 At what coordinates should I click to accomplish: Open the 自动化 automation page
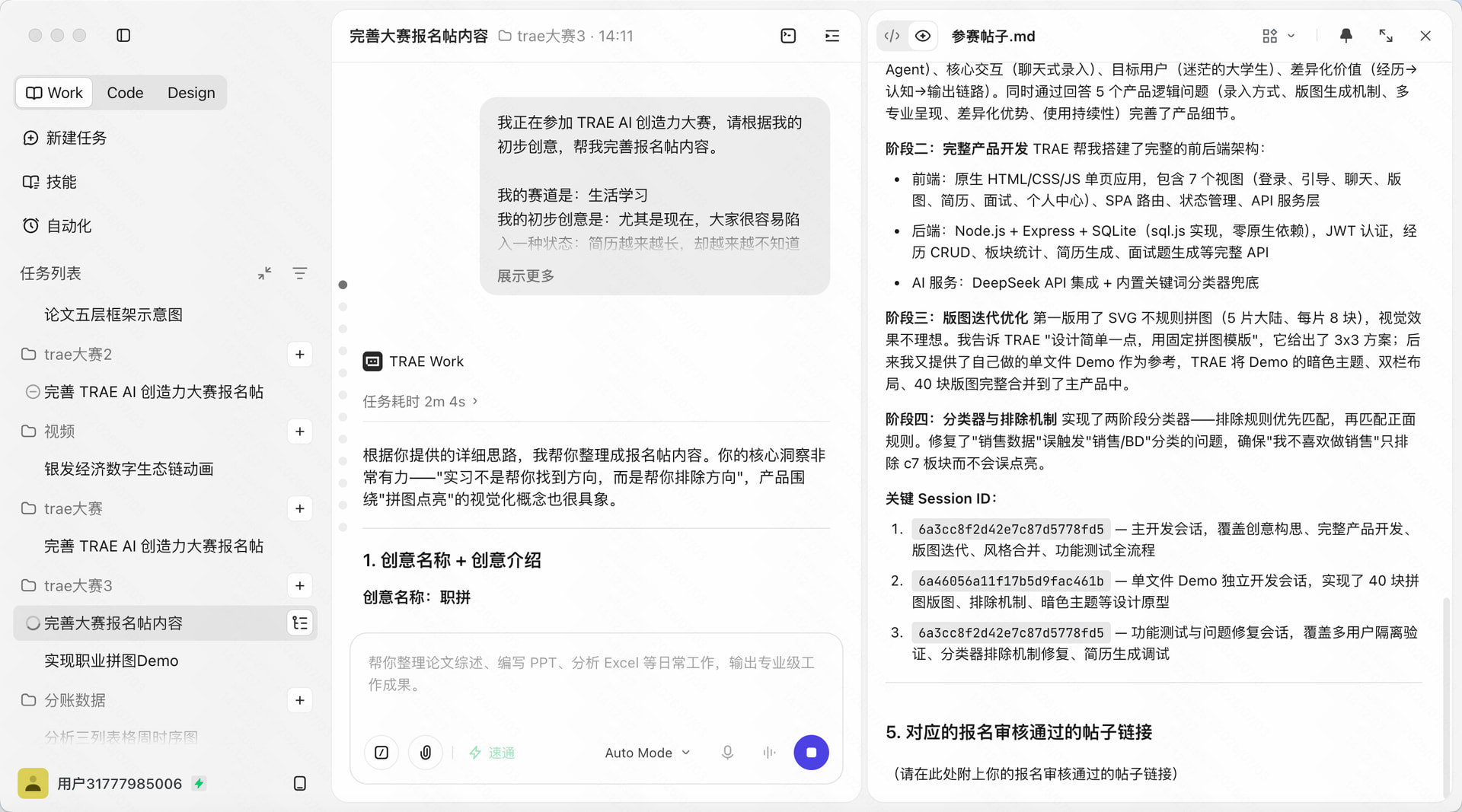coord(57,226)
